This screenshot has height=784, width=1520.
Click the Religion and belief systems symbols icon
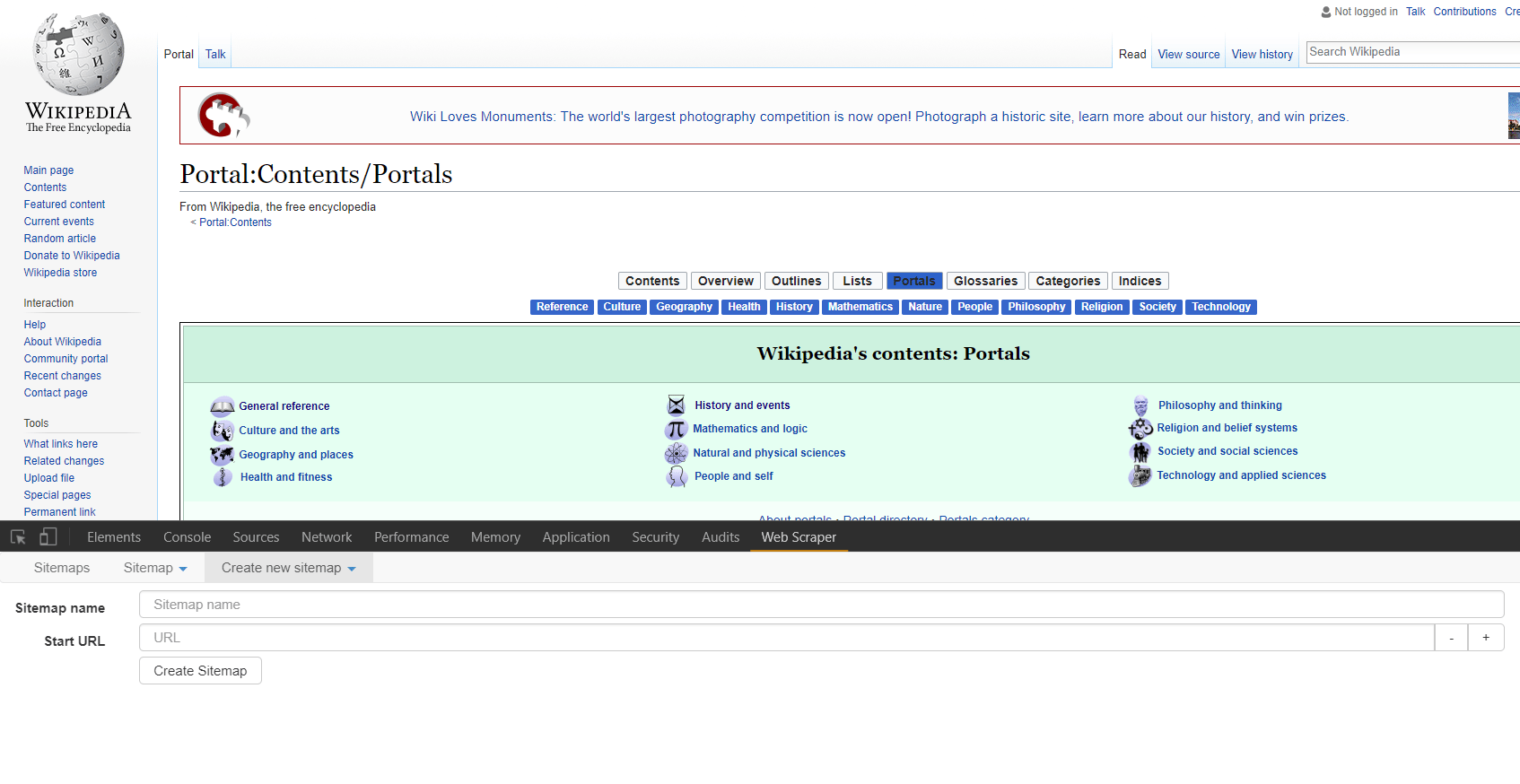[x=1140, y=428]
